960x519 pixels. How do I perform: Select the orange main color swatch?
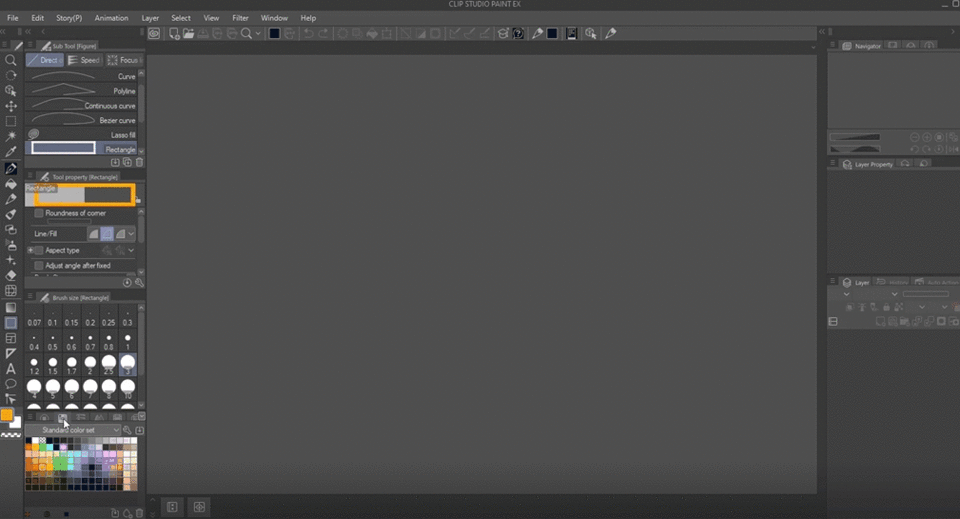[x=6, y=414]
